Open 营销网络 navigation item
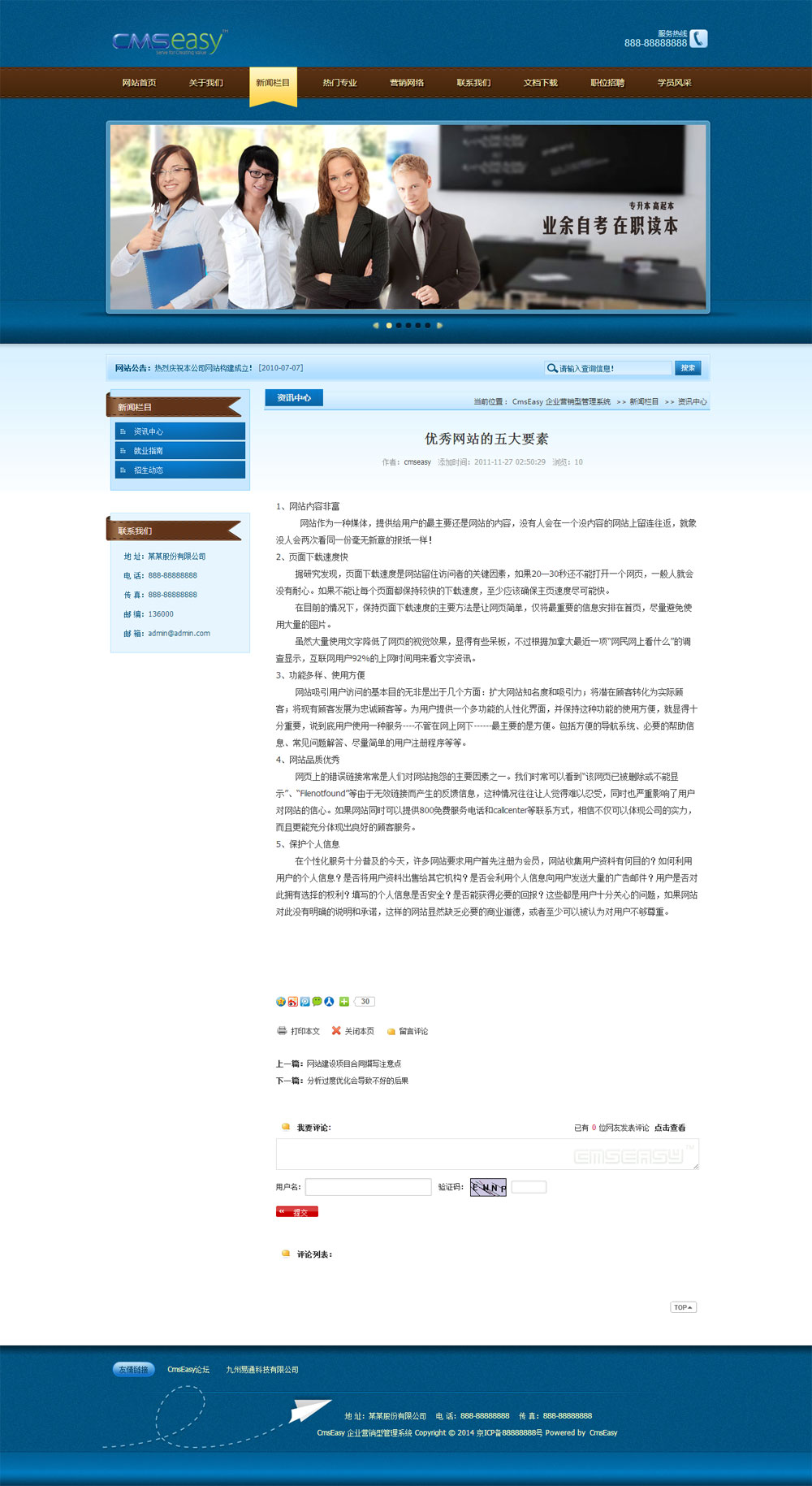Screen dimensions: 812x1486 coord(407,83)
